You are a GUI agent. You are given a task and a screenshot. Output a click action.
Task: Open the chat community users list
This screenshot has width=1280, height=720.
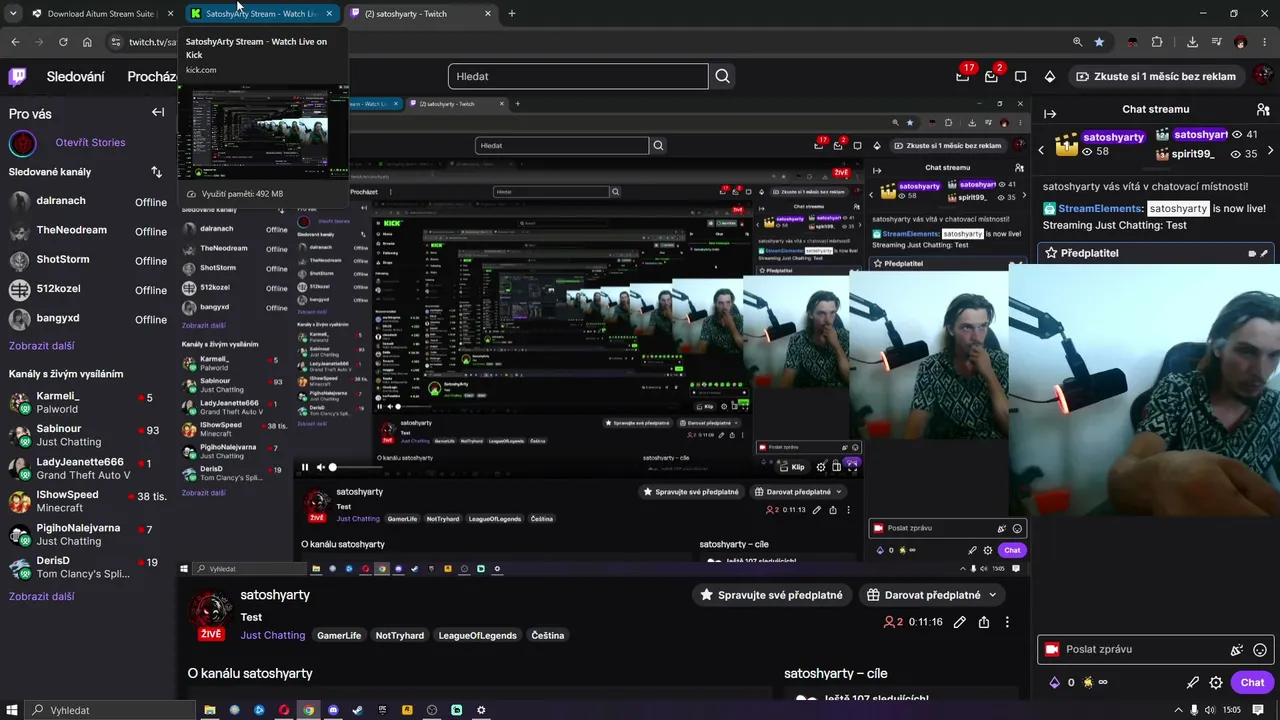[1263, 109]
